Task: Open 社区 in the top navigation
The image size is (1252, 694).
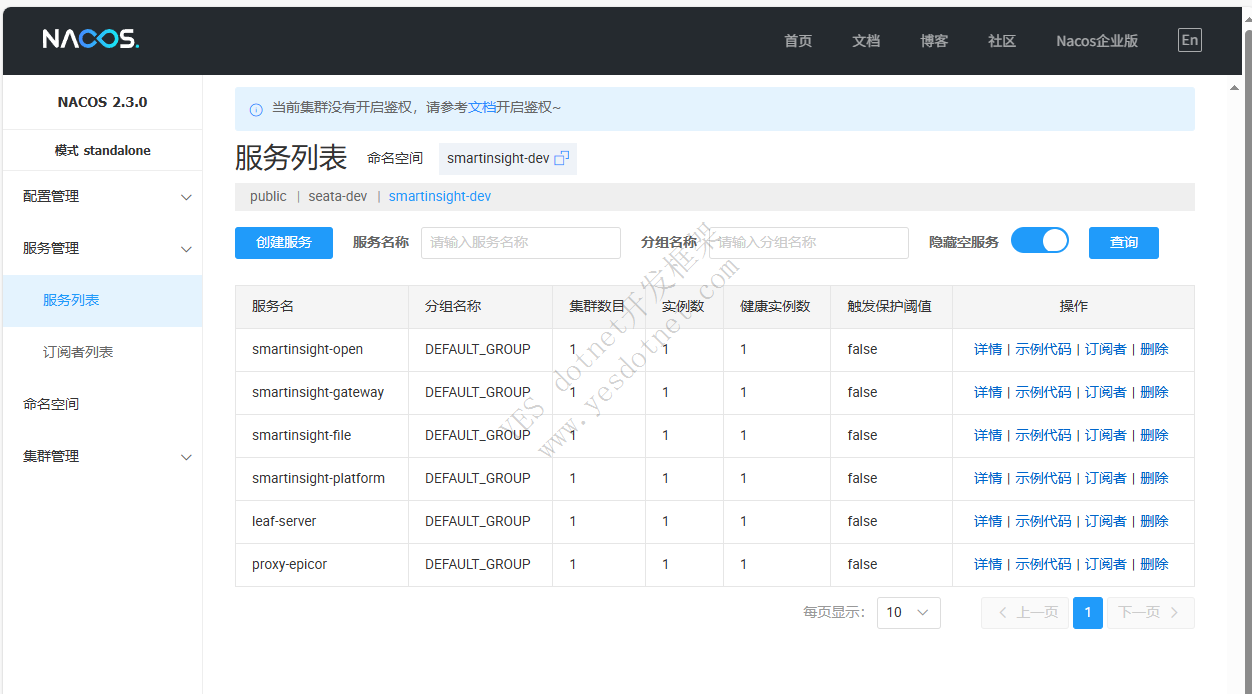Action: click(x=1002, y=41)
